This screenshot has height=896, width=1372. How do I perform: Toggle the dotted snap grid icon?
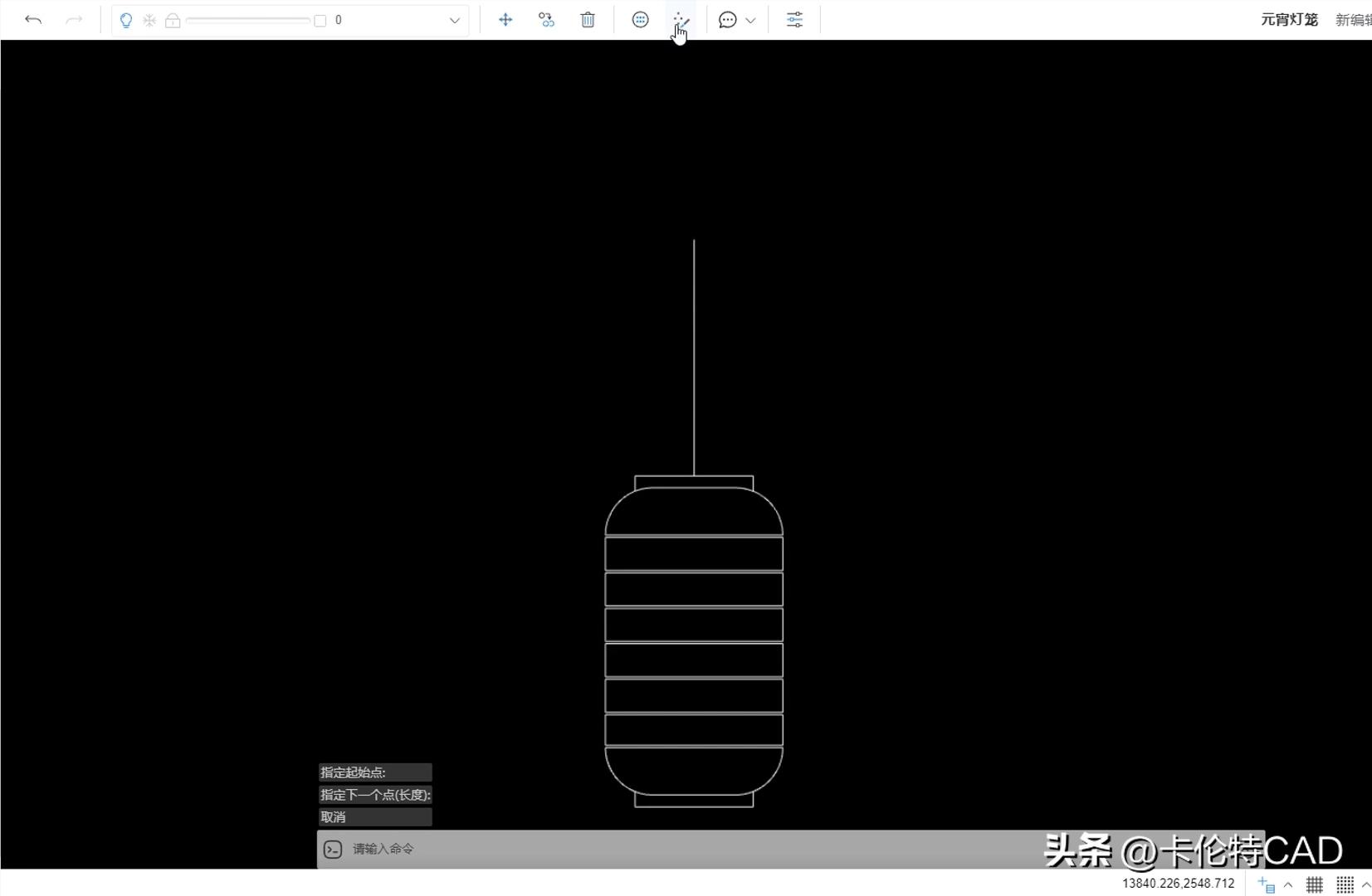point(1345,884)
